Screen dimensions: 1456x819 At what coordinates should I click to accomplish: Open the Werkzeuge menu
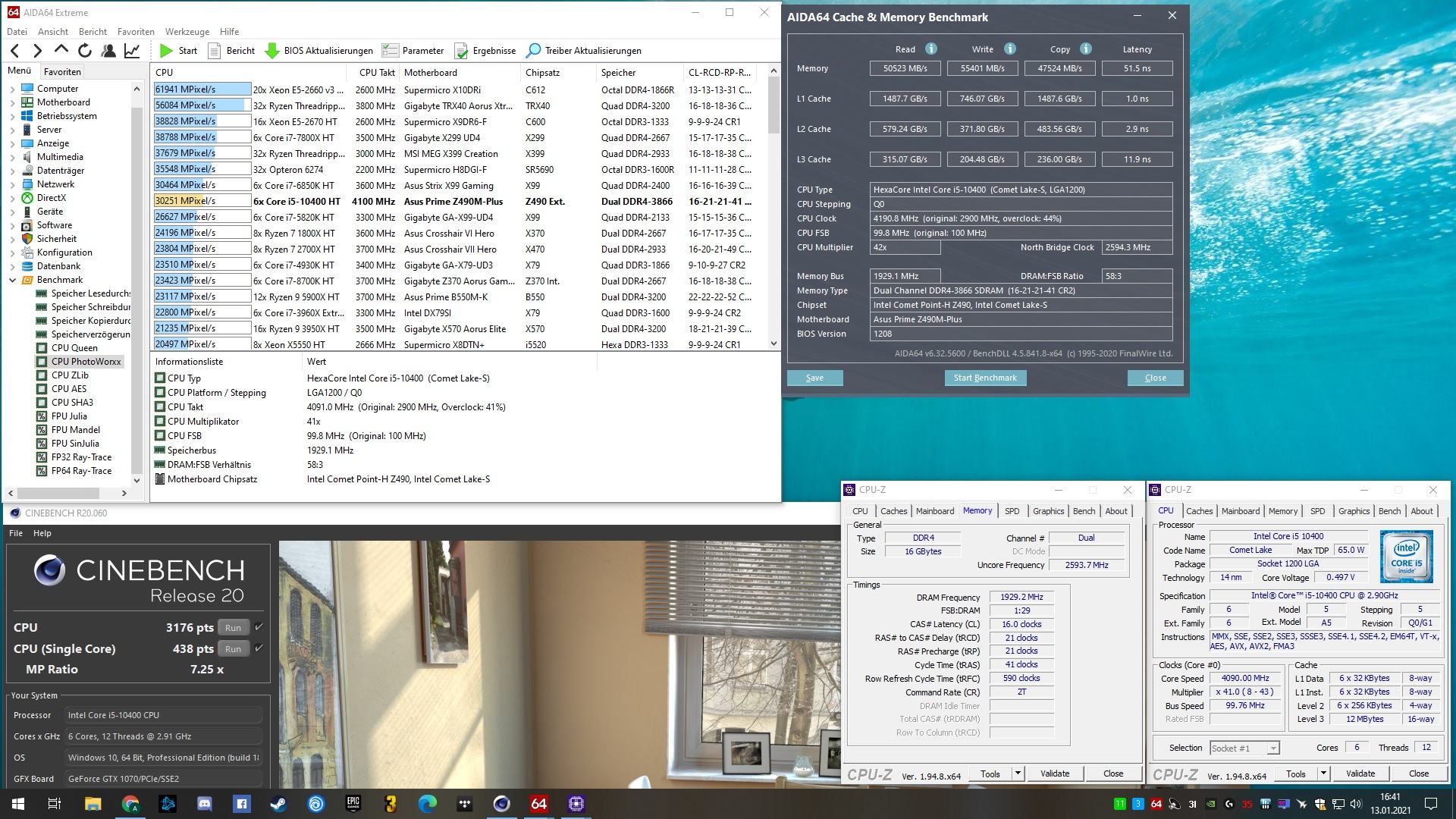[x=187, y=32]
